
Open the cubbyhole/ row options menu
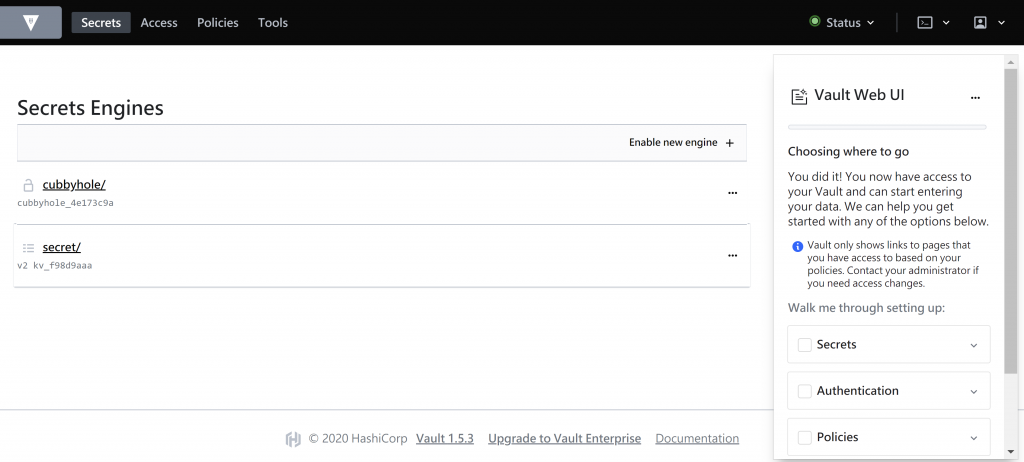[x=732, y=193]
